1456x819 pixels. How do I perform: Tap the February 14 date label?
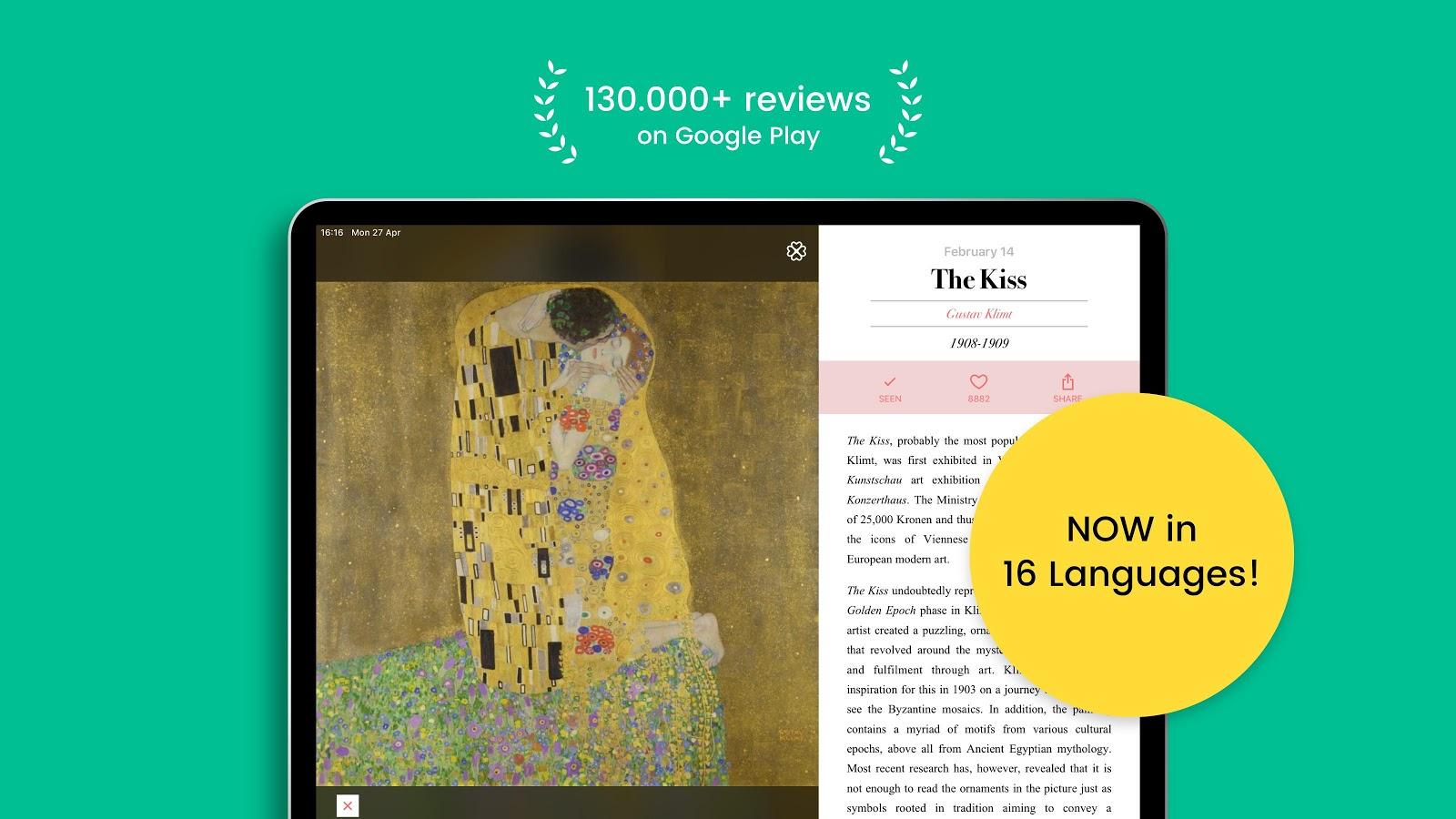(978, 251)
